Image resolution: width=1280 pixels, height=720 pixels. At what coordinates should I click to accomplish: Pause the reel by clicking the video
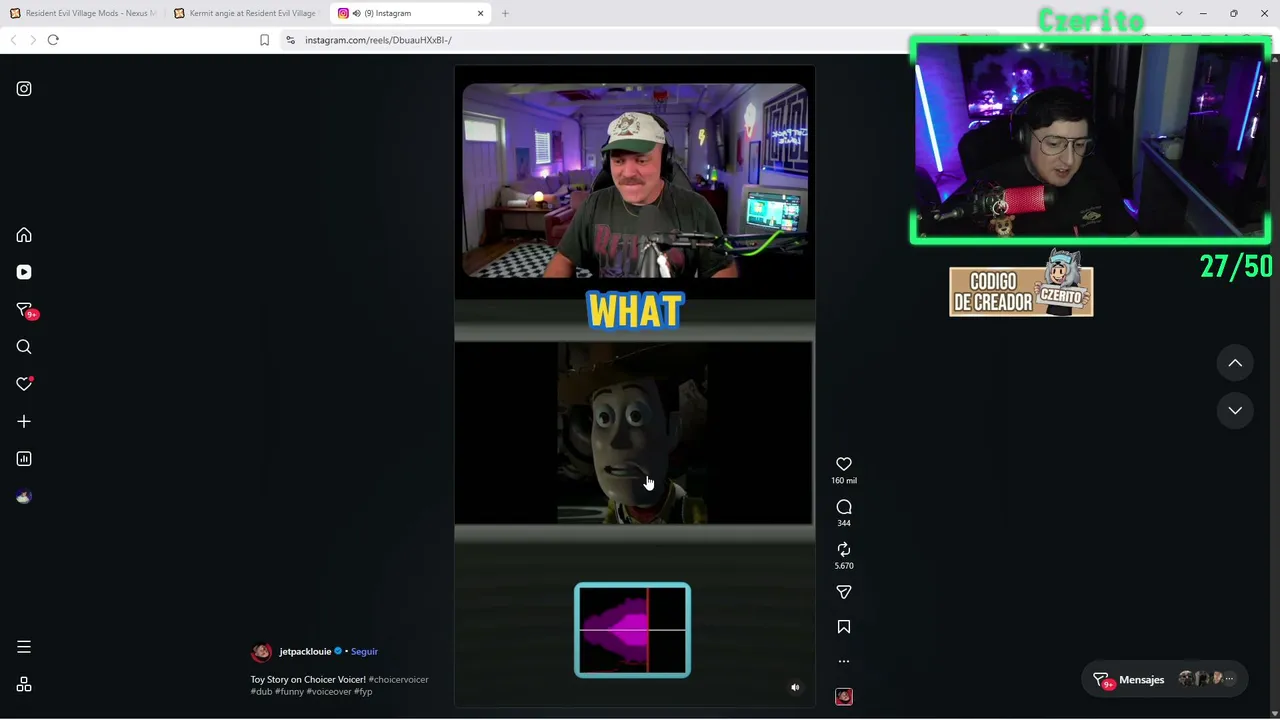634,386
